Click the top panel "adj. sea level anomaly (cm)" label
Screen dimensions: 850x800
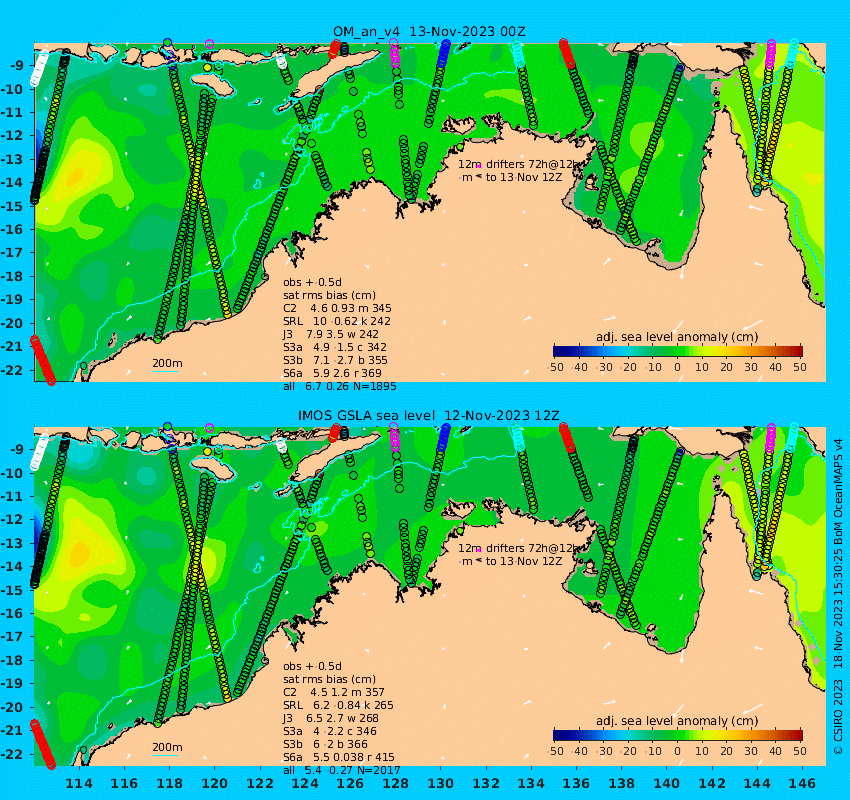[677, 337]
